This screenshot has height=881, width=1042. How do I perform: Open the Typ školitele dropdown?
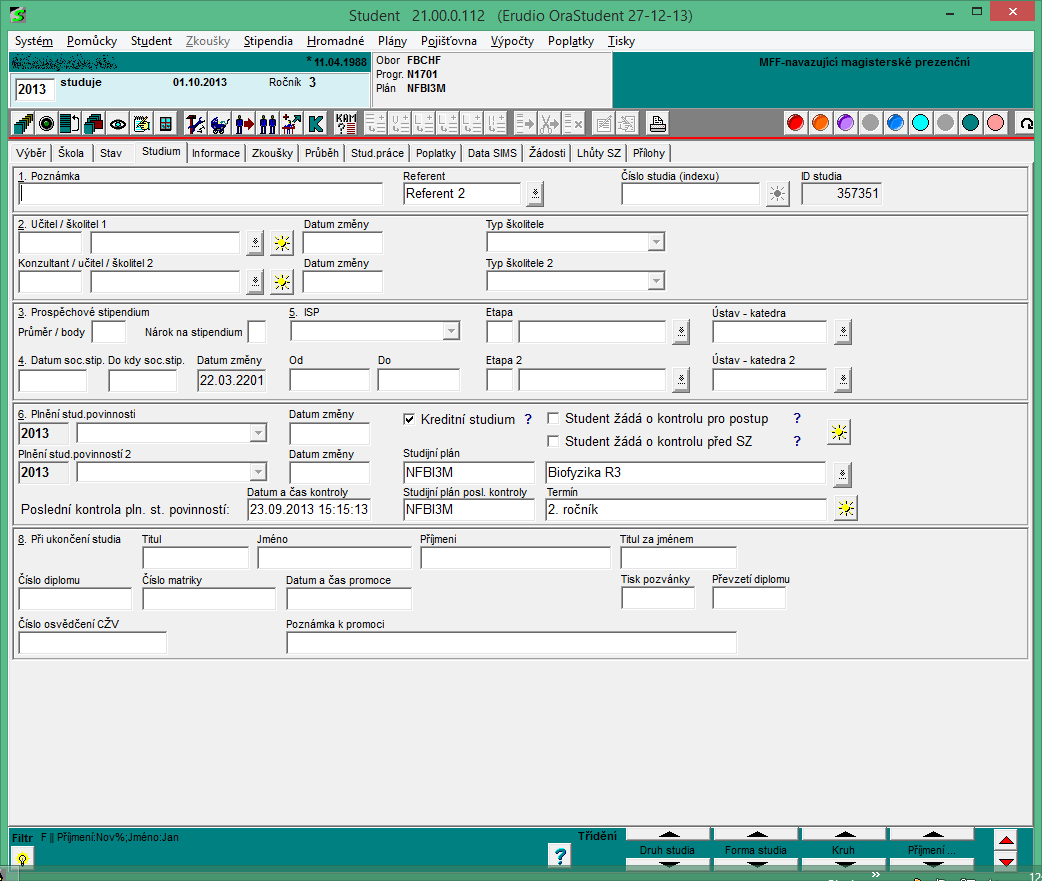click(x=656, y=242)
